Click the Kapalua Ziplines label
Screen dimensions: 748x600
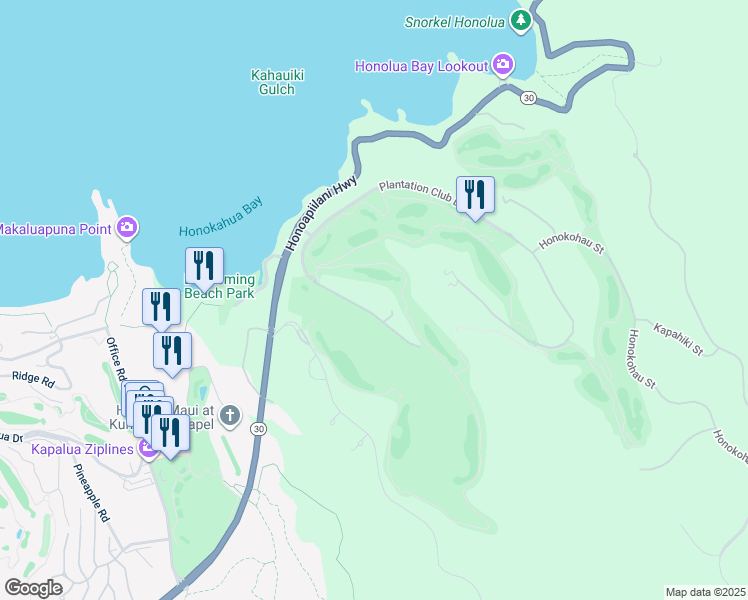pos(83,449)
